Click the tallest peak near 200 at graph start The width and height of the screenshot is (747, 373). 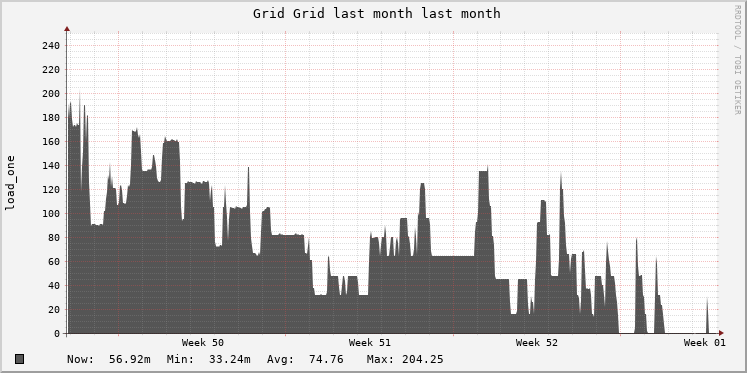[x=80, y=94]
